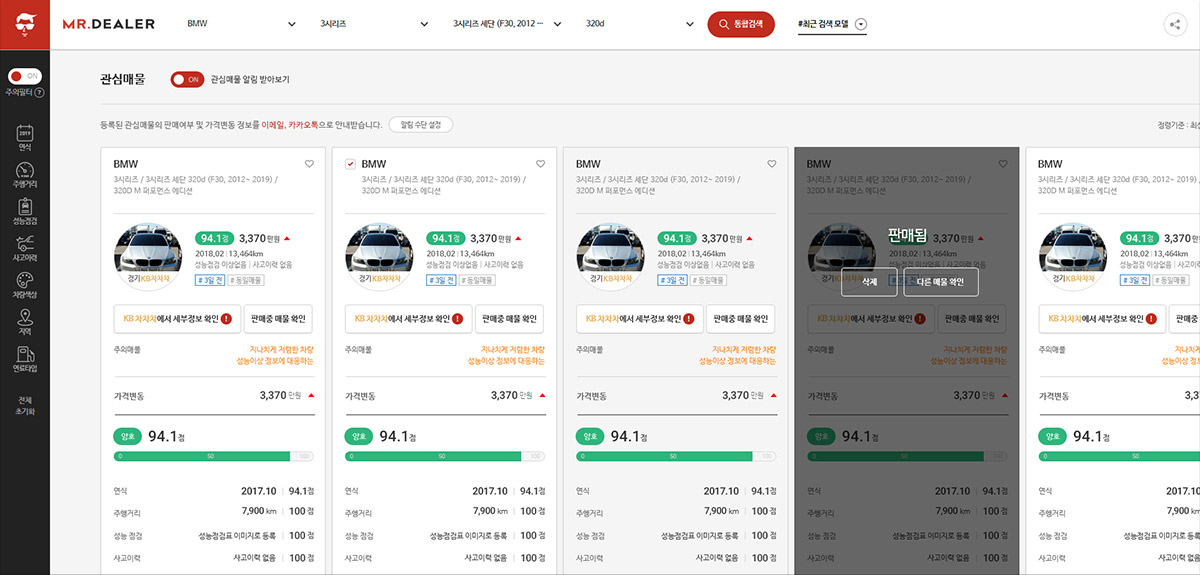
Task: Uncheck the checkbox on second BMW card
Action: point(350,164)
